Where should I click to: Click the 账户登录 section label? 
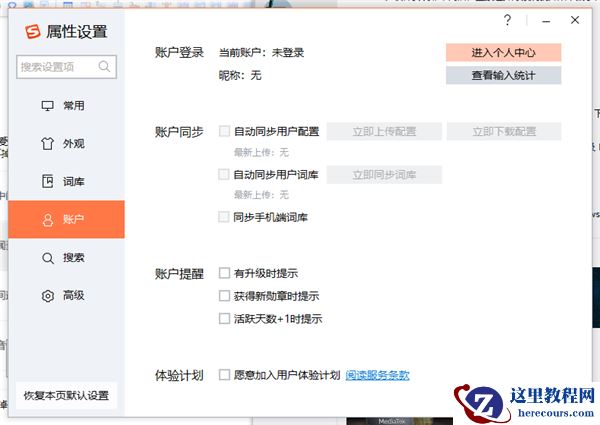(179, 53)
